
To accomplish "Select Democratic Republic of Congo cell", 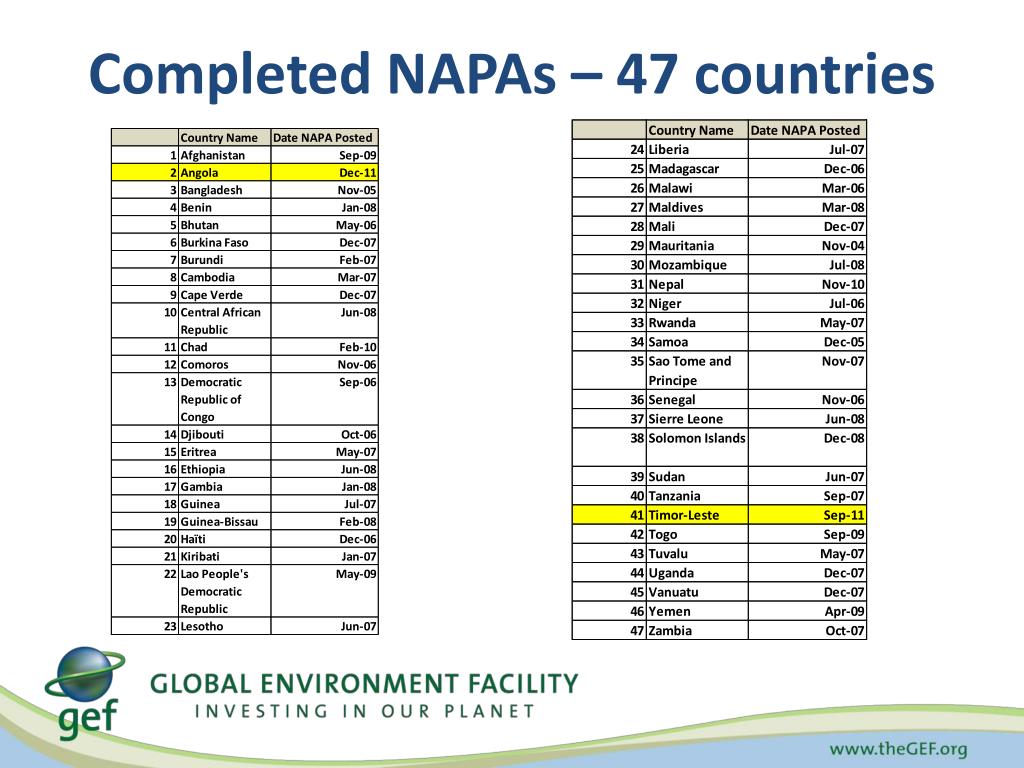I will pyautogui.click(x=224, y=399).
